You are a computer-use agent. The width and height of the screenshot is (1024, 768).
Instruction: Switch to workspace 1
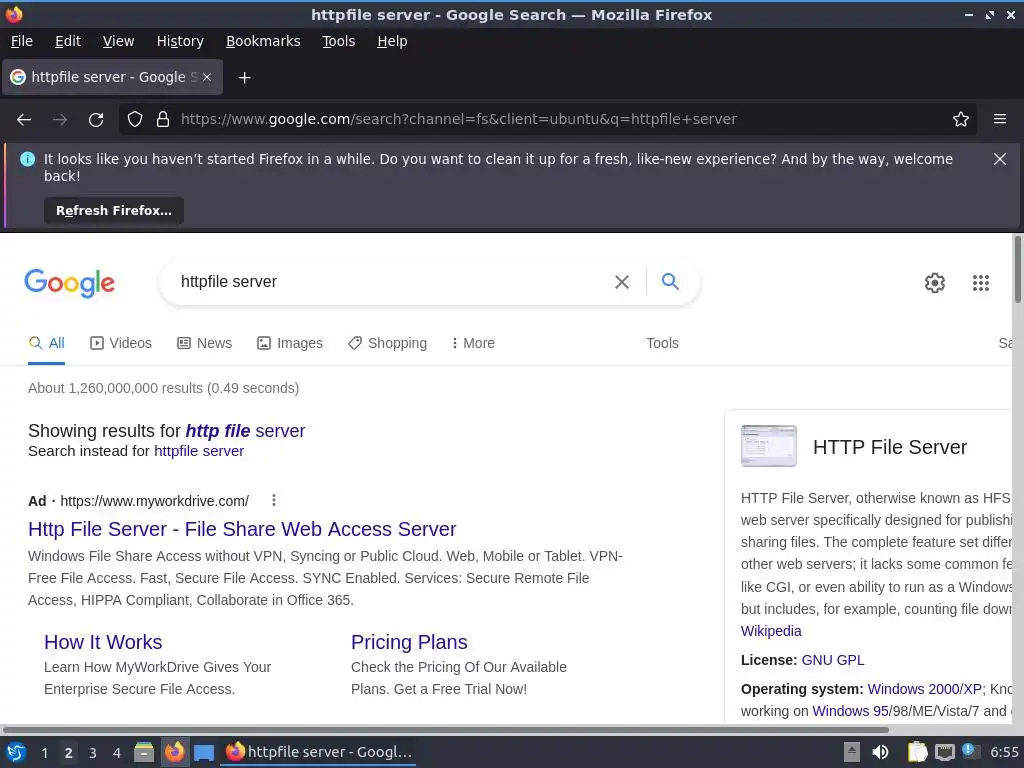(x=44, y=753)
